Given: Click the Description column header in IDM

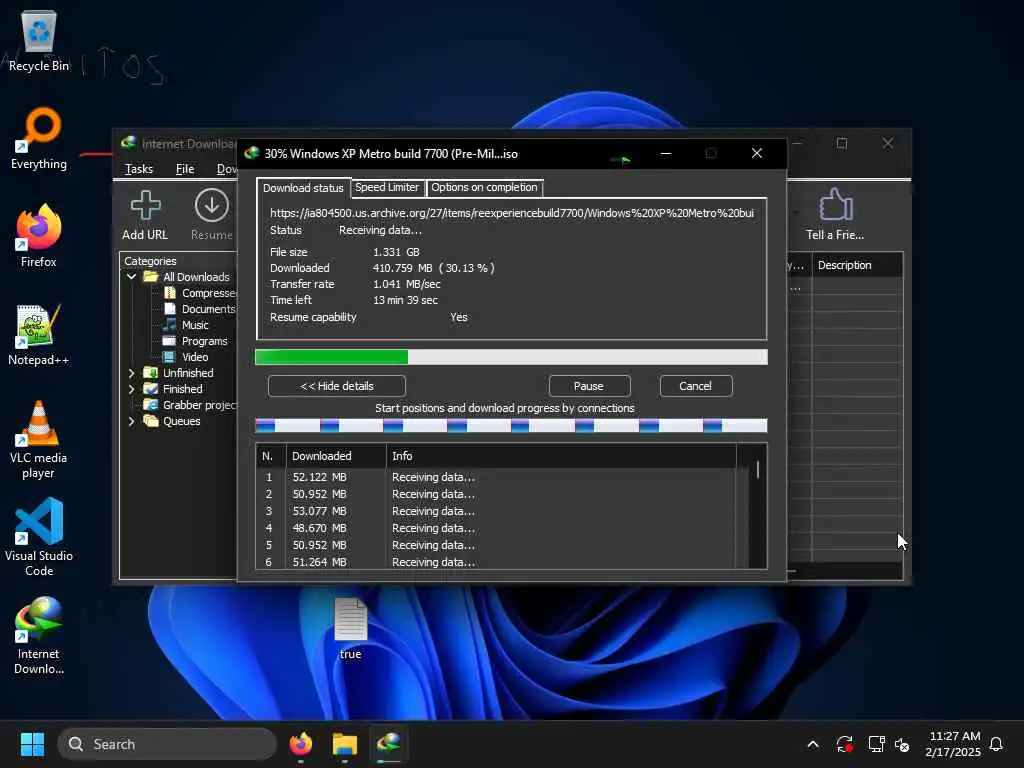Looking at the screenshot, I should pyautogui.click(x=857, y=265).
